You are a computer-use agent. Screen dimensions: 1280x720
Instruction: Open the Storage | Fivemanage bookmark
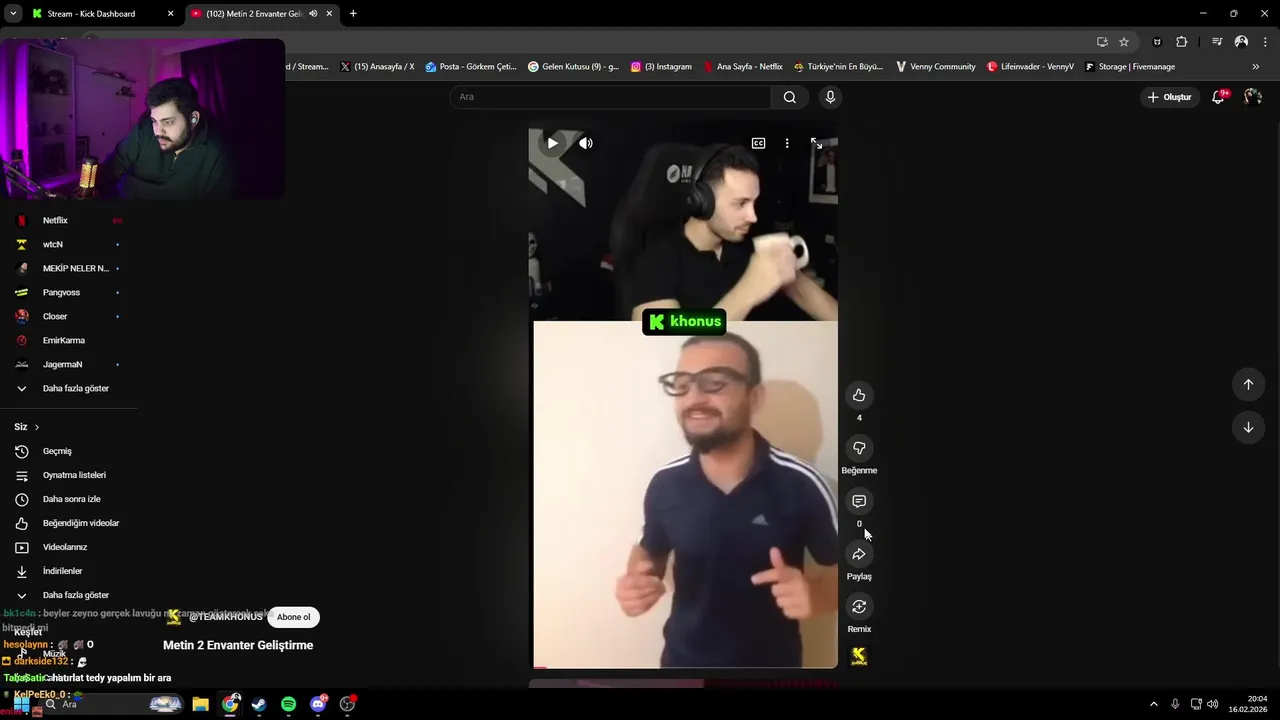tap(1130, 67)
